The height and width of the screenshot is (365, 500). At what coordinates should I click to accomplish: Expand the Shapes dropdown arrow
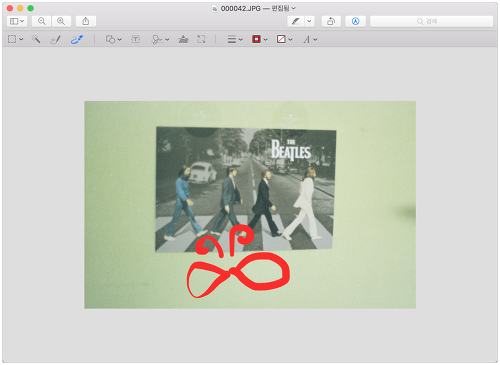coord(120,40)
